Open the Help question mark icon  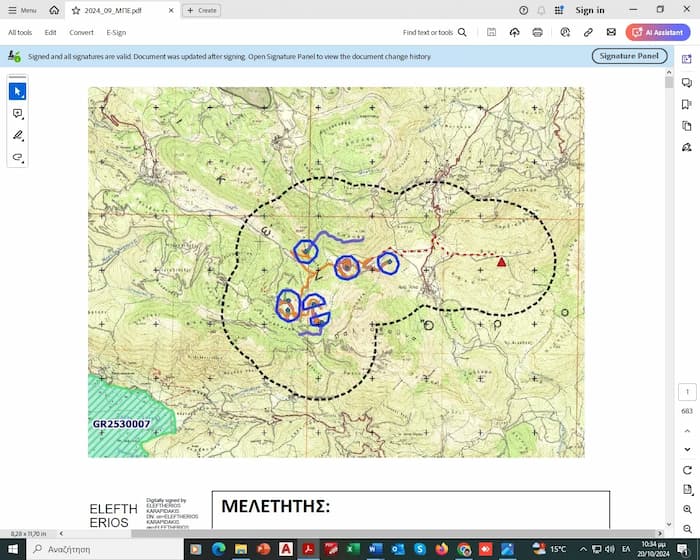click(x=524, y=10)
